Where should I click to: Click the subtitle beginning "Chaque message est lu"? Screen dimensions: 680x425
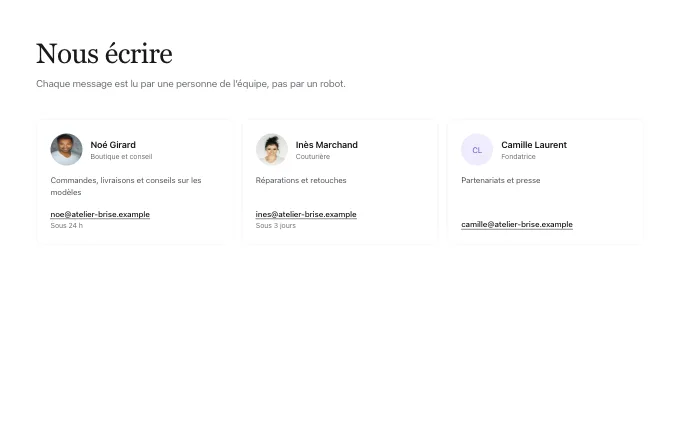(191, 84)
